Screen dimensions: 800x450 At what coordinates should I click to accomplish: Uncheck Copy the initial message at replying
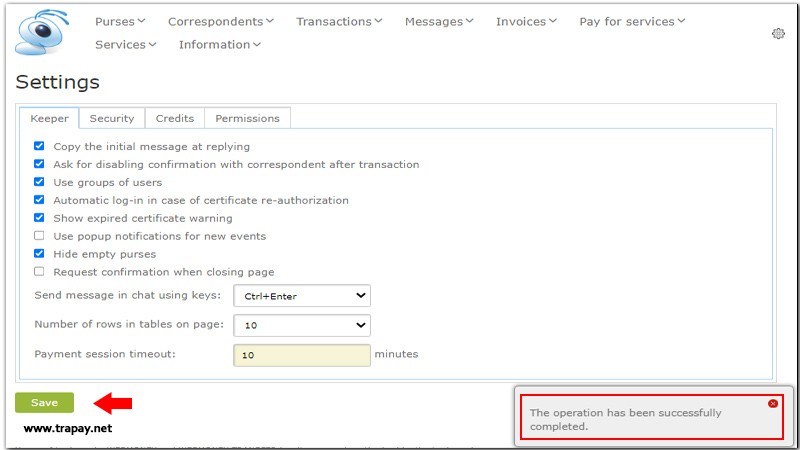(x=39, y=146)
